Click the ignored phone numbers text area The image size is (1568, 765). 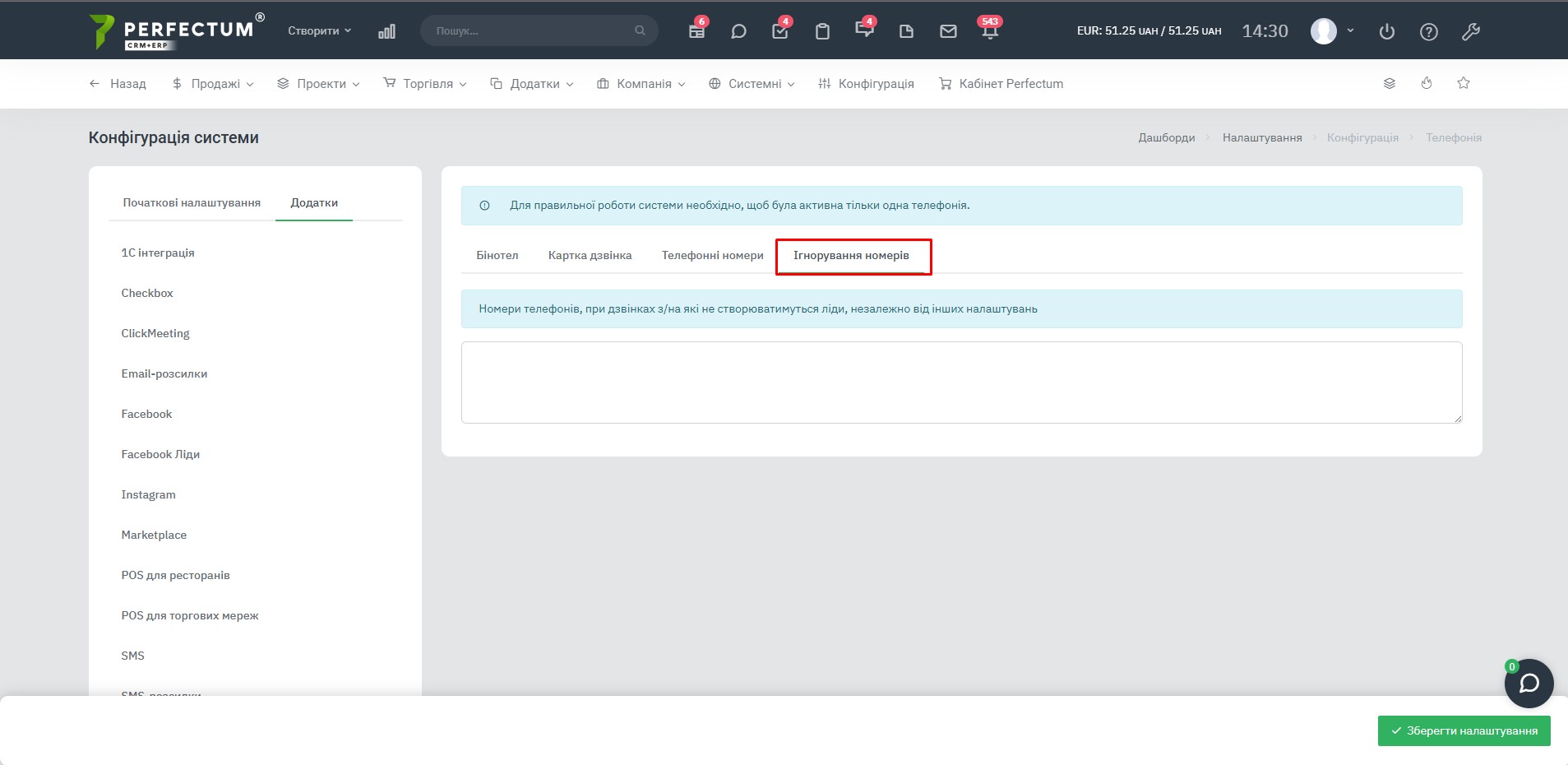[x=961, y=382]
